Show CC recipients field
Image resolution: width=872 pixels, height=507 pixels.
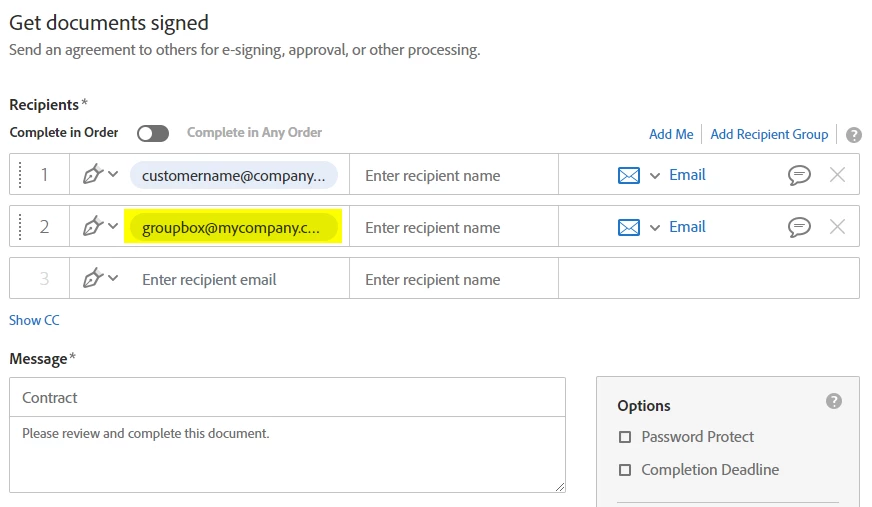coord(34,320)
